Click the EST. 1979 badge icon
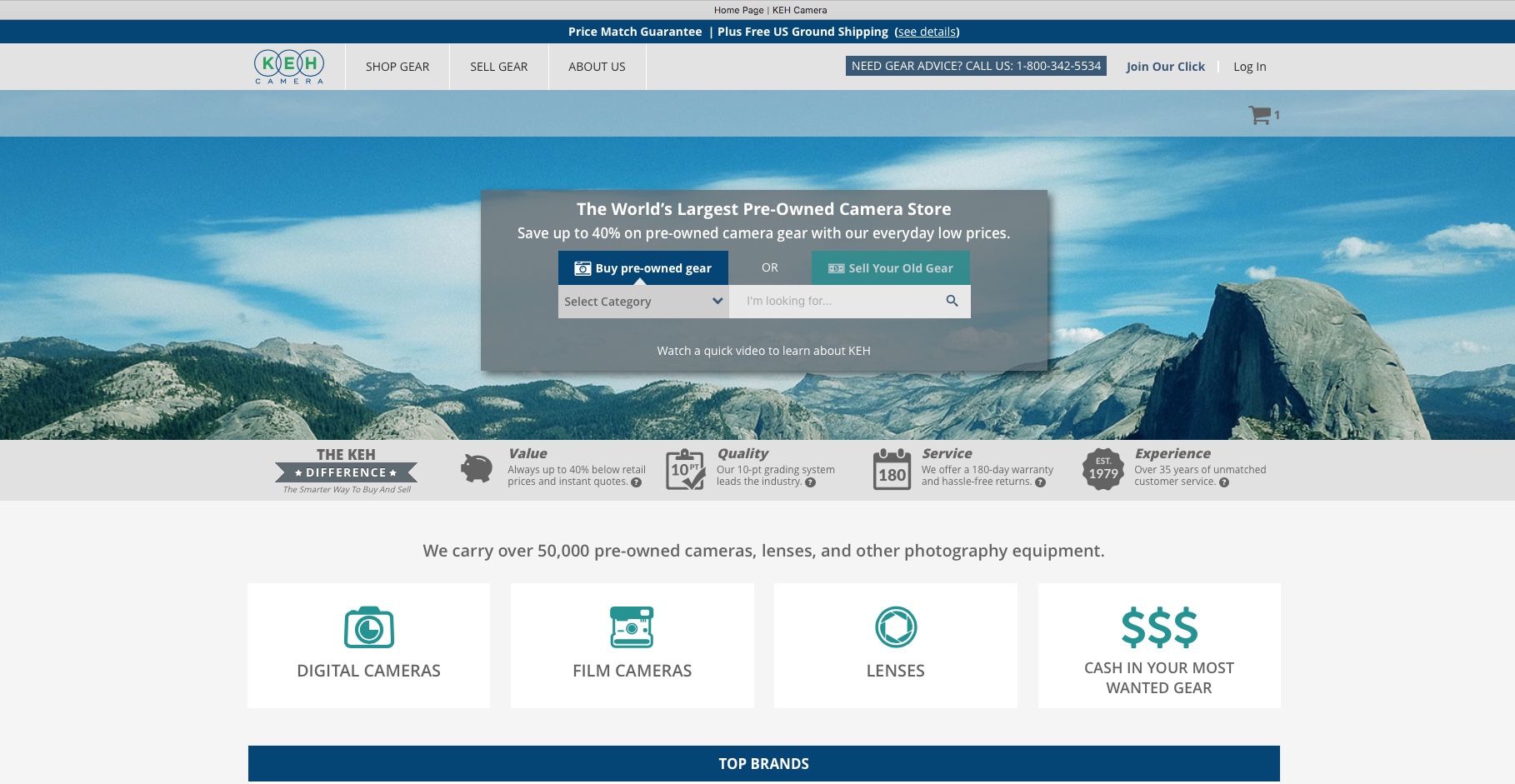 pos(1103,469)
